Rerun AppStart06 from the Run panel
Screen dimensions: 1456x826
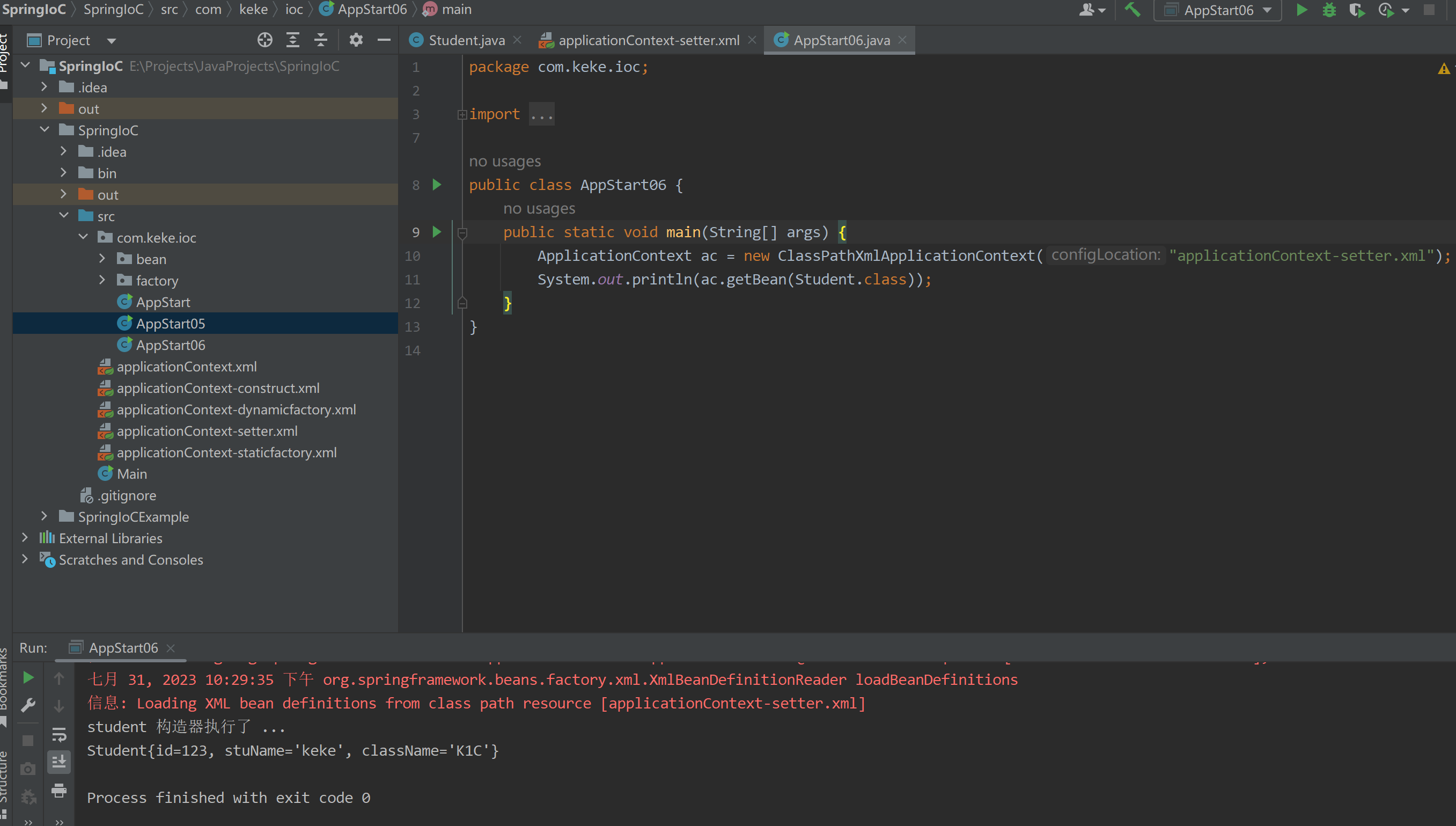click(28, 678)
